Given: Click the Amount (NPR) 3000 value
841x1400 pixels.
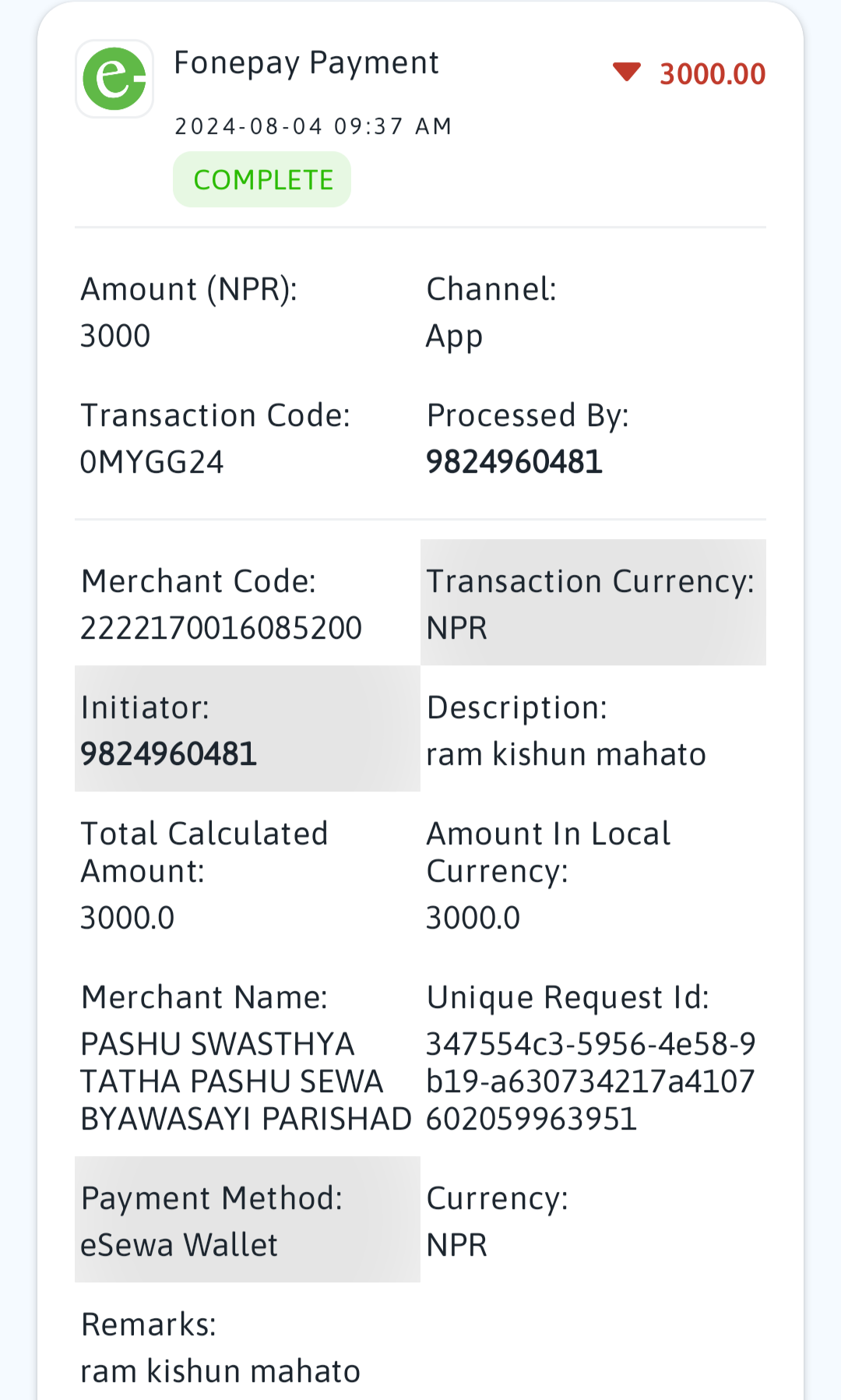Looking at the screenshot, I should point(115,336).
